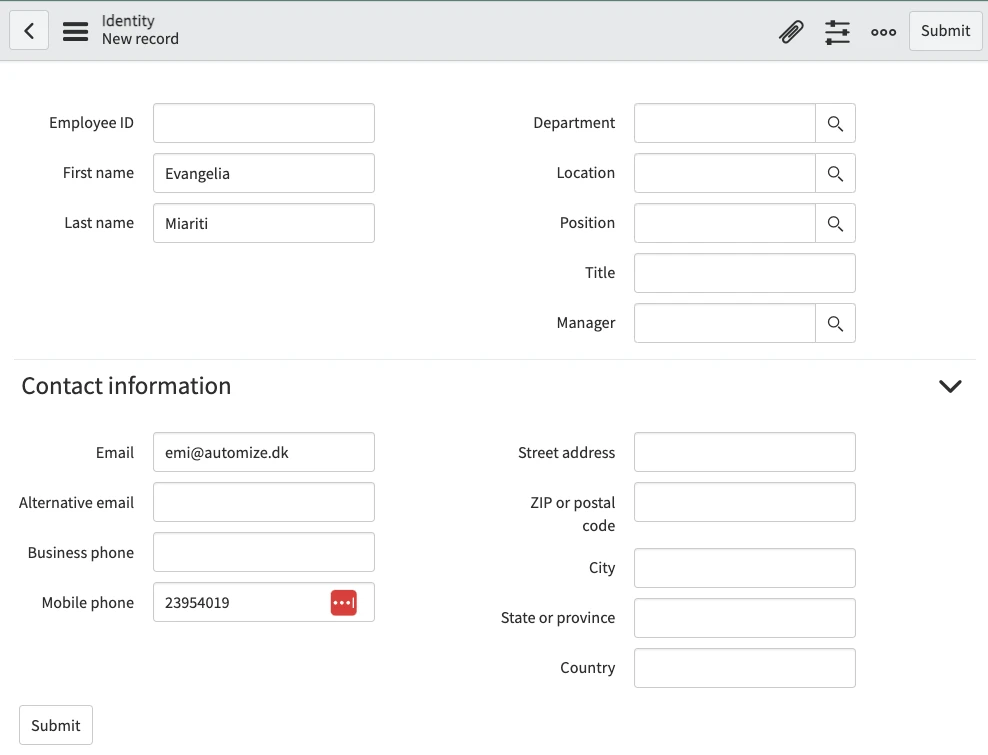
Task: Focus the Employee ID field
Action: tap(264, 124)
